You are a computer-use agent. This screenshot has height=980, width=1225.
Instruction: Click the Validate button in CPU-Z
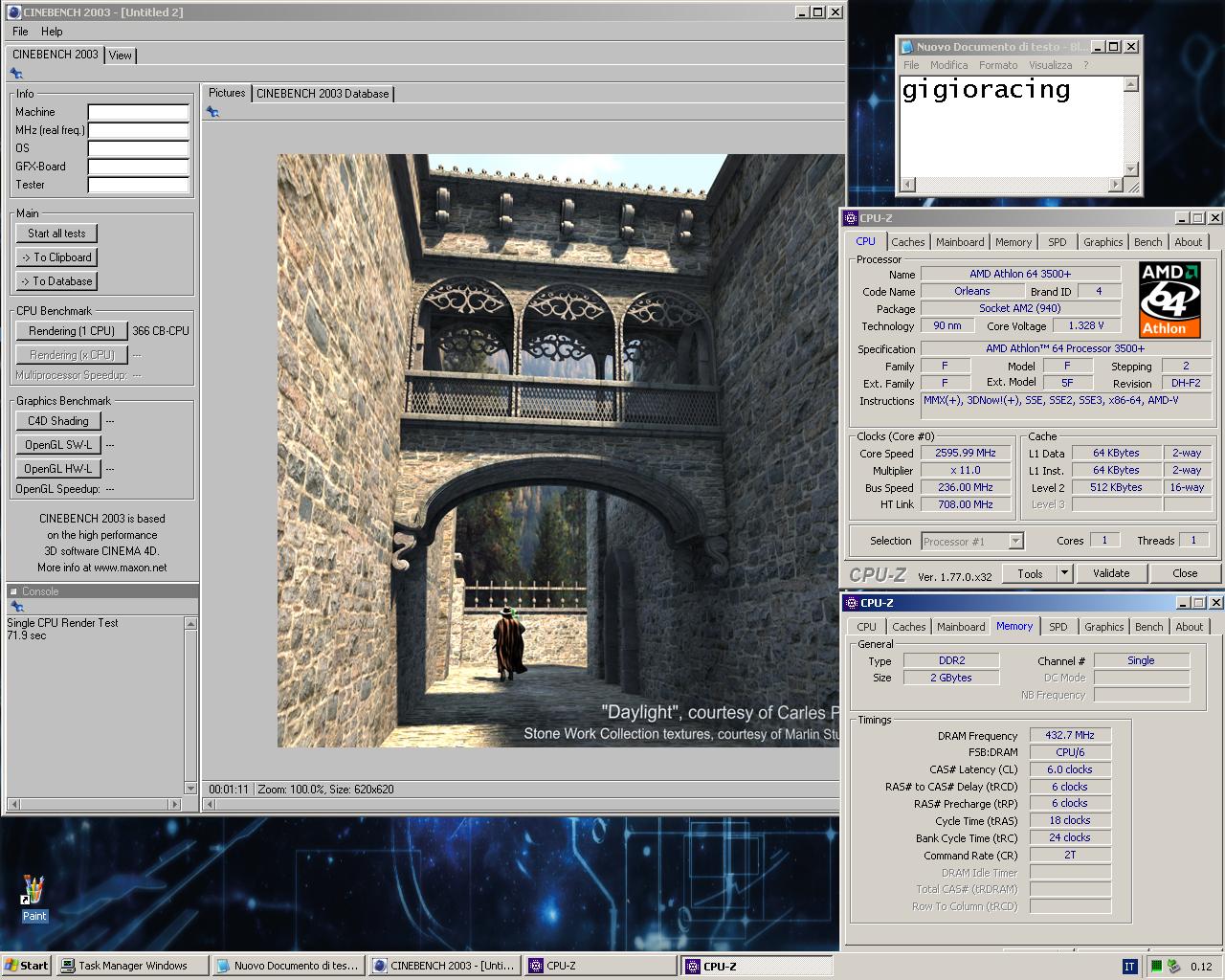(x=1111, y=573)
